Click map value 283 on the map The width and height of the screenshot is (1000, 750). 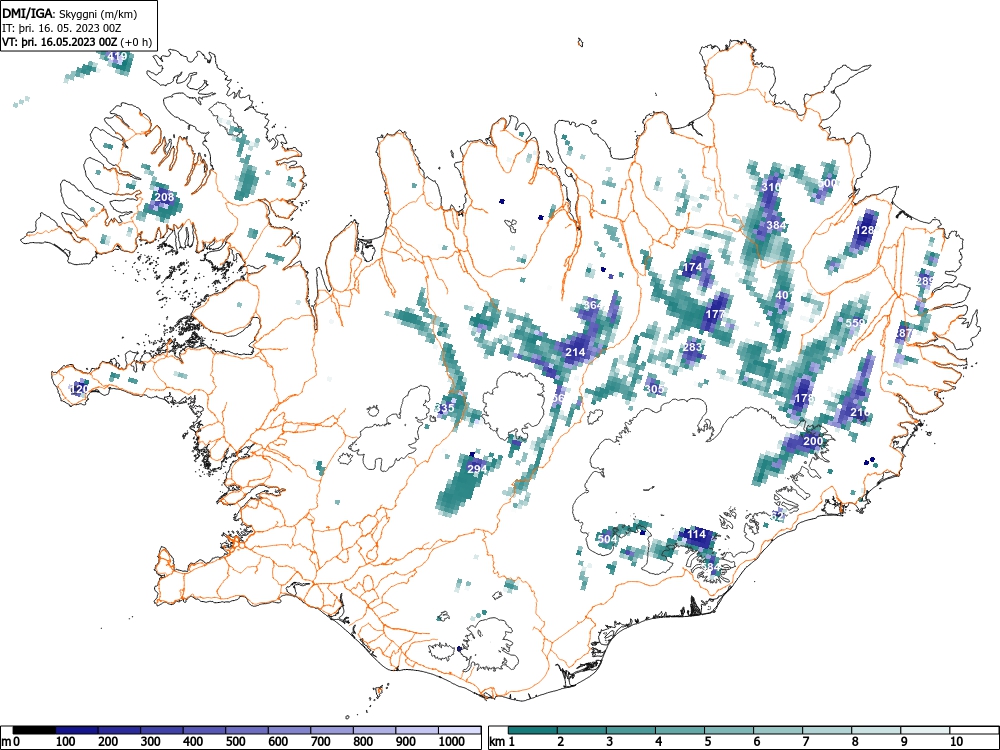pyautogui.click(x=693, y=348)
